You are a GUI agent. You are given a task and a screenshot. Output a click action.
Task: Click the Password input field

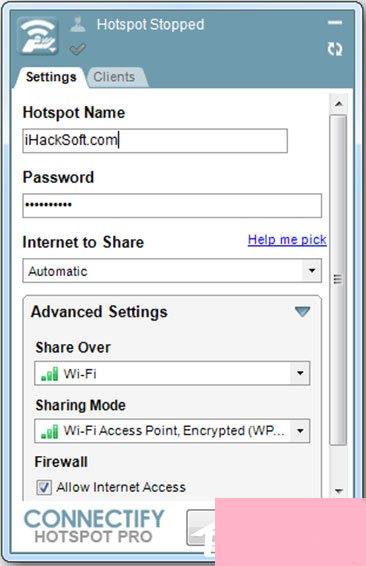pyautogui.click(x=172, y=205)
